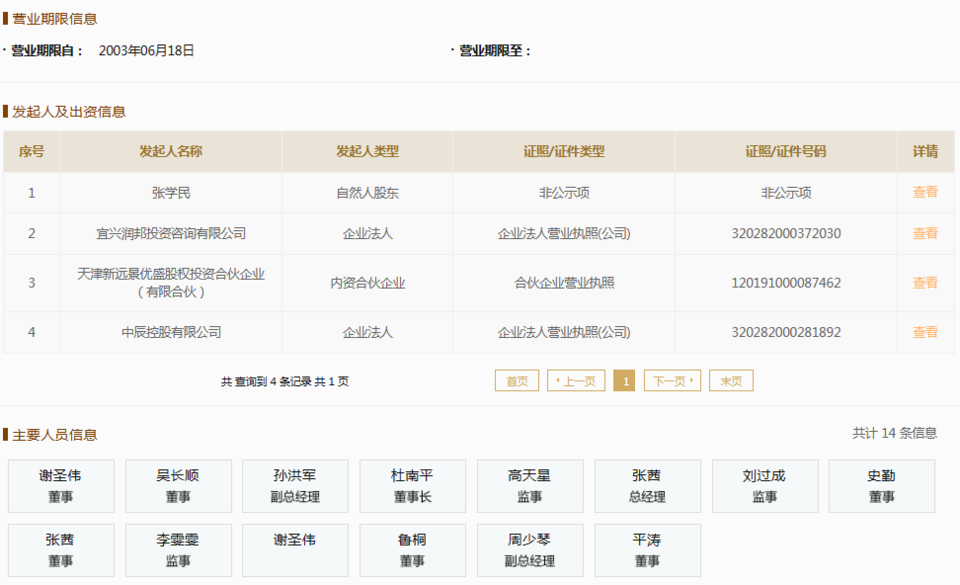This screenshot has width=960, height=585.
Task: Click the 内资合伙企业 type cell
Action: (x=367, y=283)
